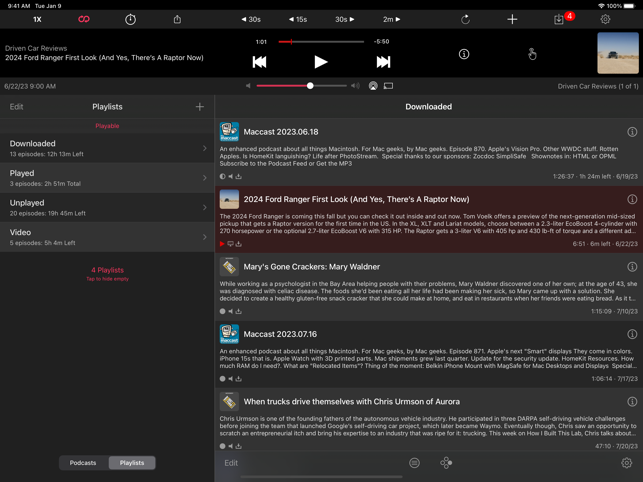The height and width of the screenshot is (482, 643).
Task: Open the list options menu icon
Action: 414,463
